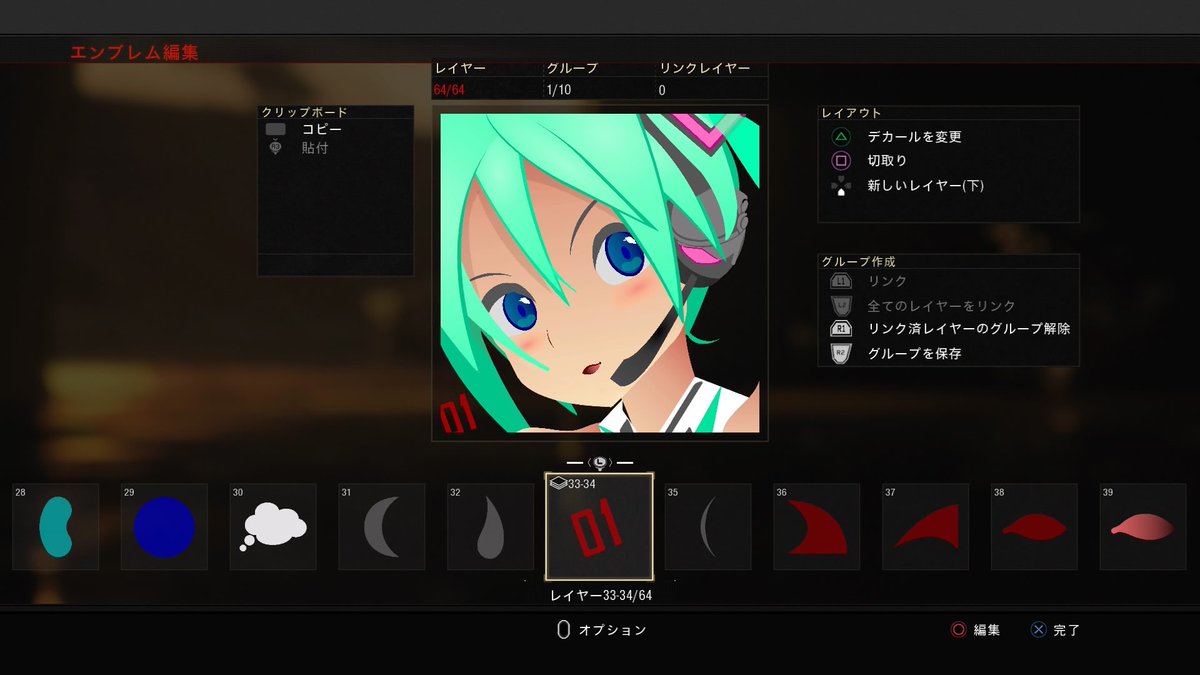Choose リンク済レイヤーのグループ解除
The width and height of the screenshot is (1200, 675).
click(x=969, y=328)
